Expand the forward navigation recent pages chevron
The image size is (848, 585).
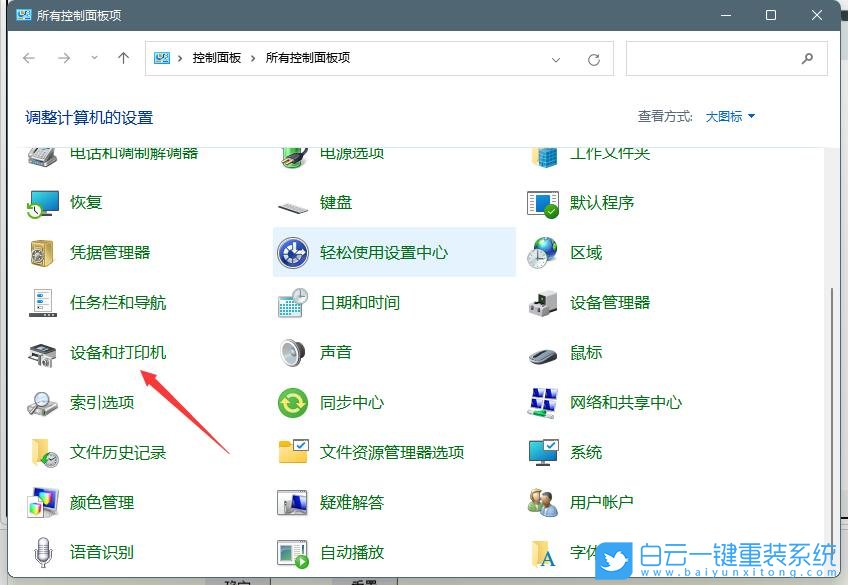[94, 59]
